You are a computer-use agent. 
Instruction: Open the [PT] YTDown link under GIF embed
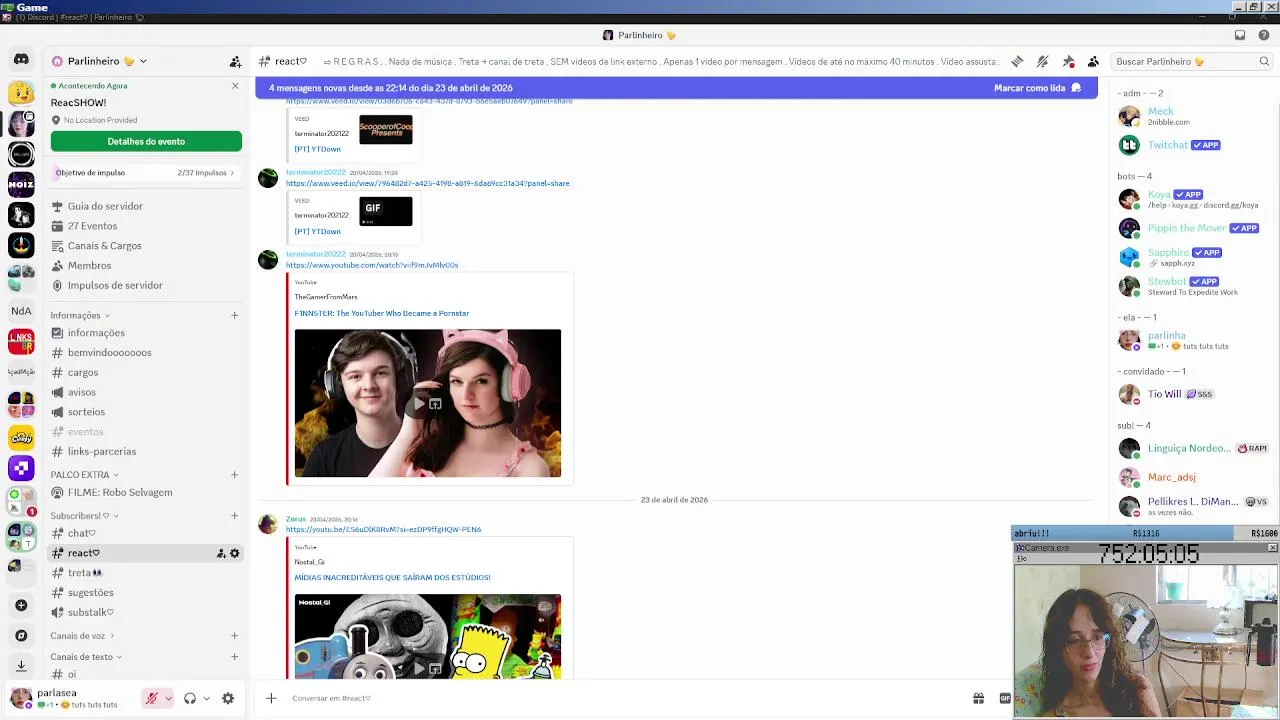(x=317, y=231)
